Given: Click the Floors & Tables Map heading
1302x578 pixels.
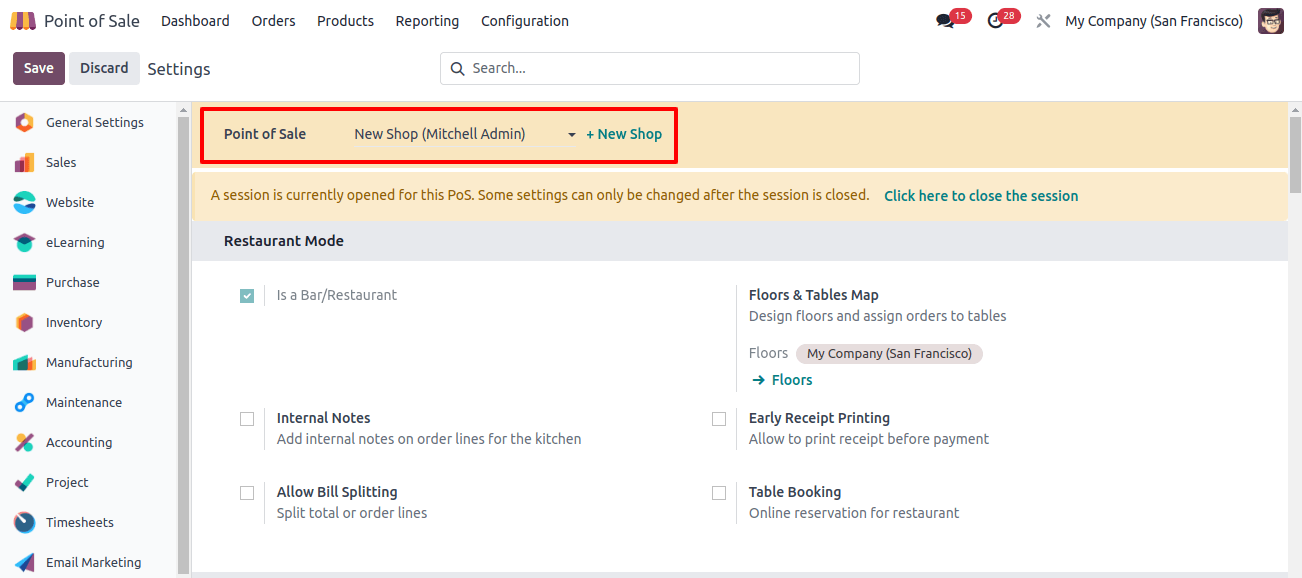Looking at the screenshot, I should pos(814,295).
